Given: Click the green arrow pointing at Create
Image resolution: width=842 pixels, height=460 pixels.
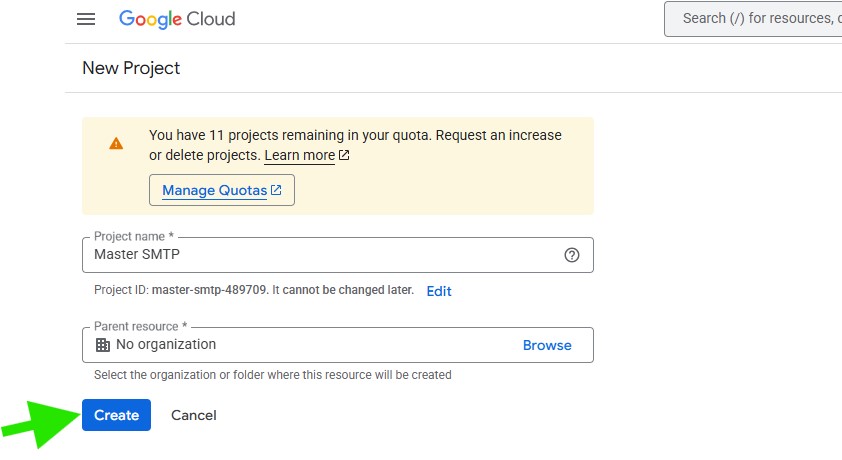Looking at the screenshot, I should (38, 422).
